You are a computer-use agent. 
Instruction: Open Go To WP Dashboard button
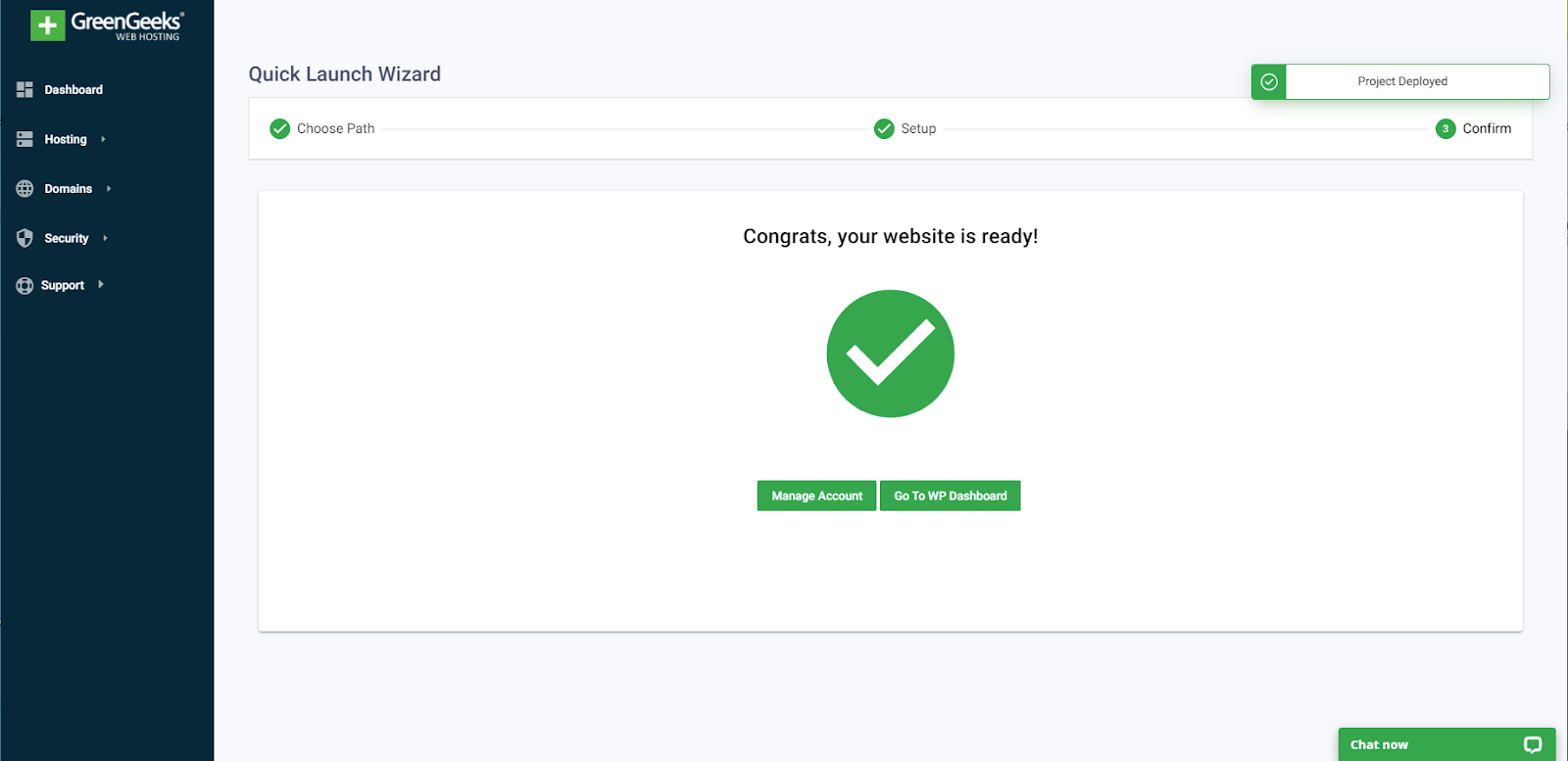coord(950,496)
